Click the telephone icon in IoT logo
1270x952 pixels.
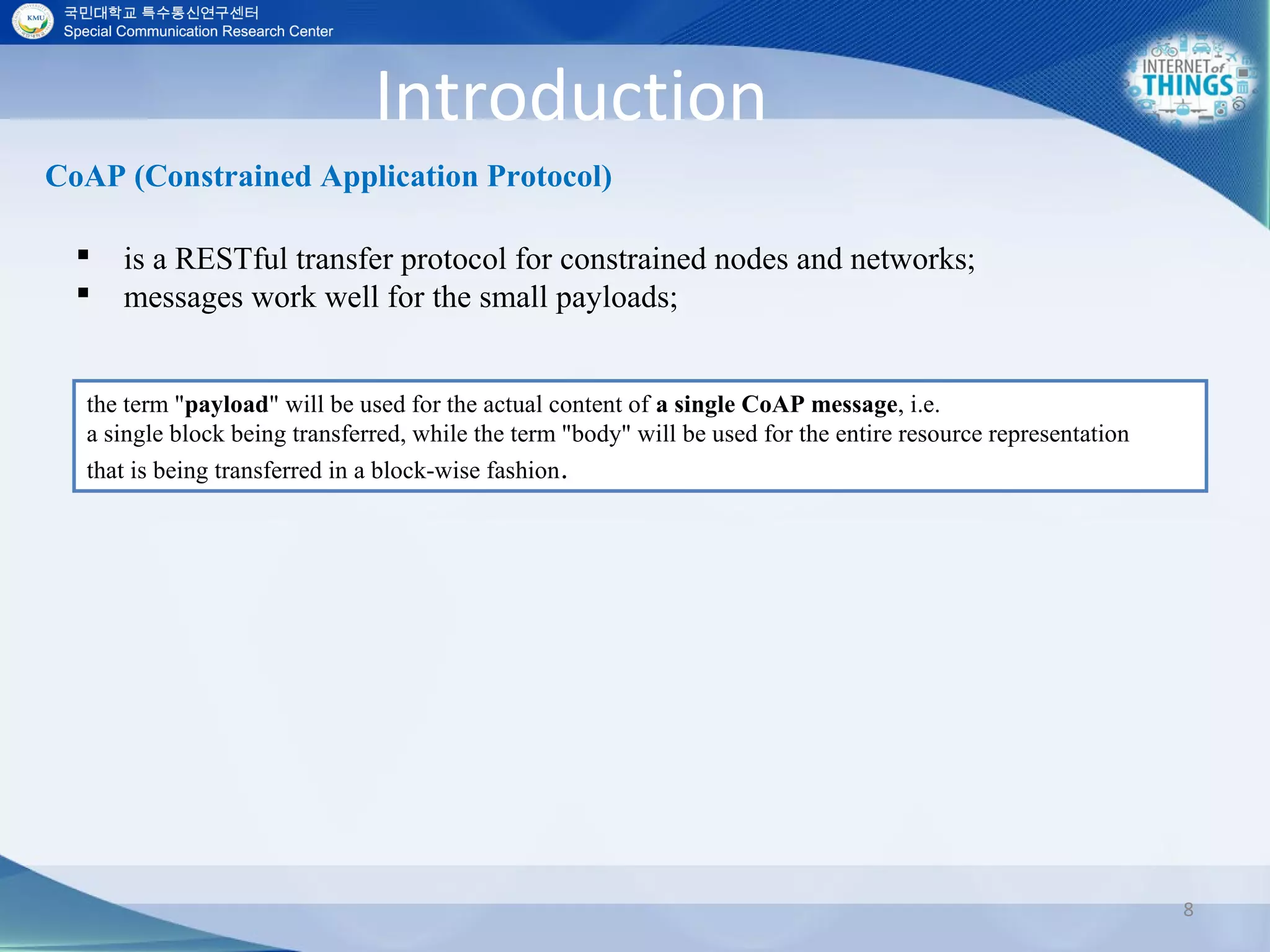point(1146,104)
